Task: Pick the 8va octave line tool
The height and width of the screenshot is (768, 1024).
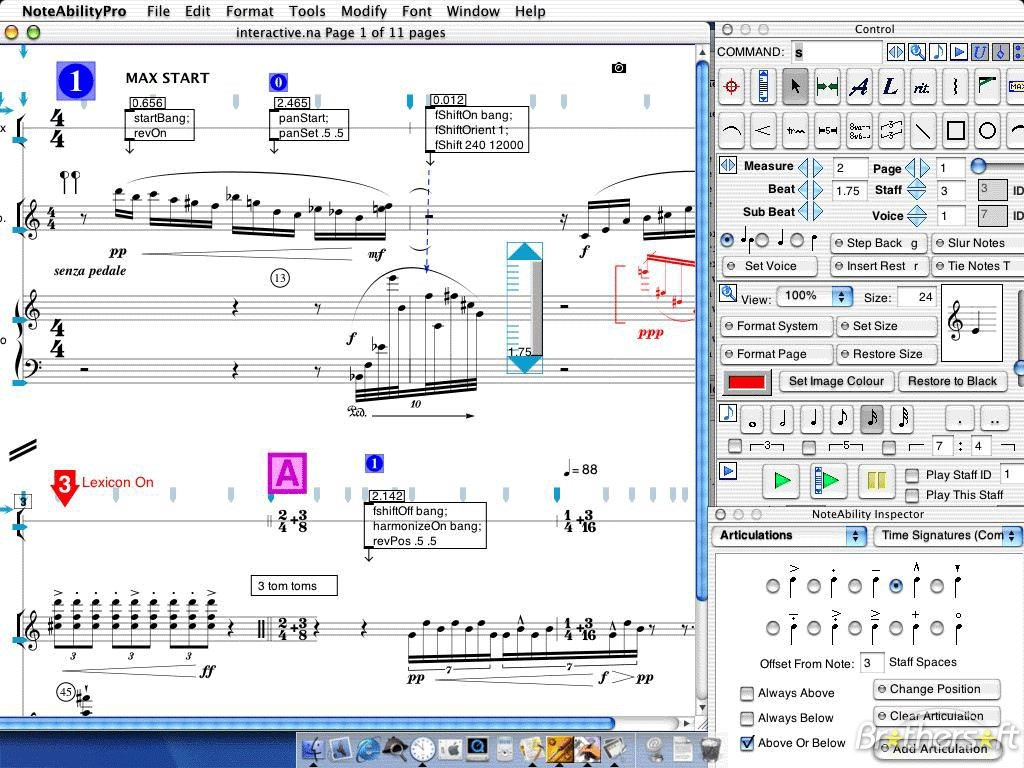Action: [x=860, y=130]
